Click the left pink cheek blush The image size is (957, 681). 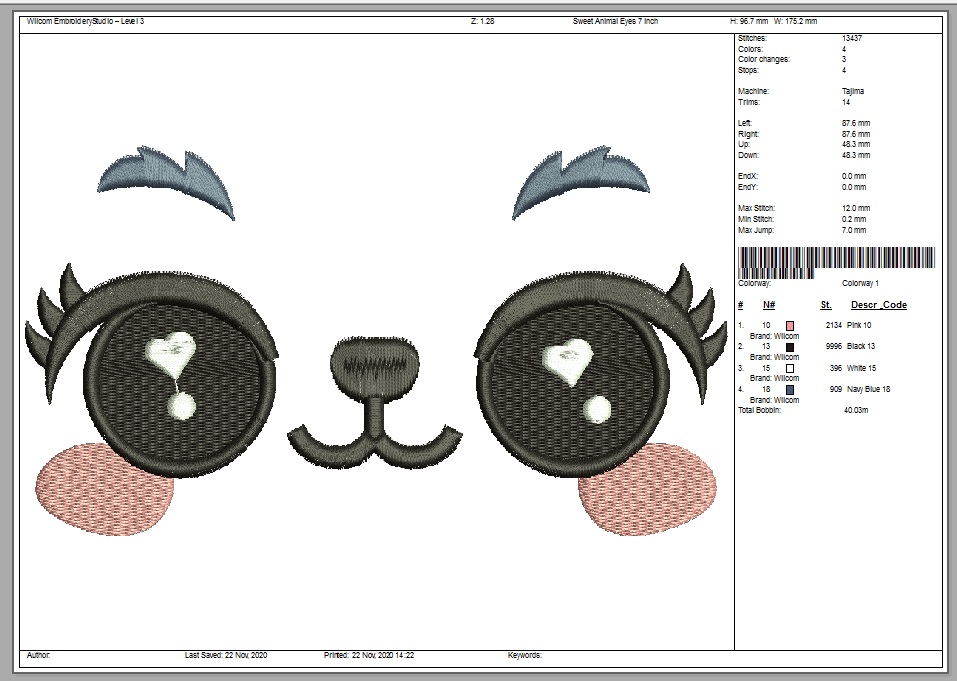pyautogui.click(x=103, y=490)
